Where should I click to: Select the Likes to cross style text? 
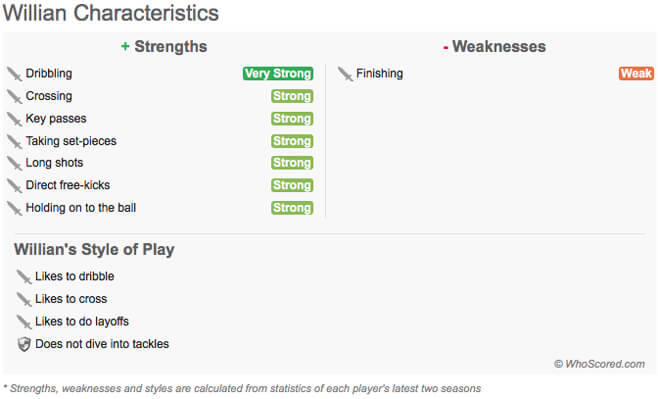pyautogui.click(x=71, y=299)
